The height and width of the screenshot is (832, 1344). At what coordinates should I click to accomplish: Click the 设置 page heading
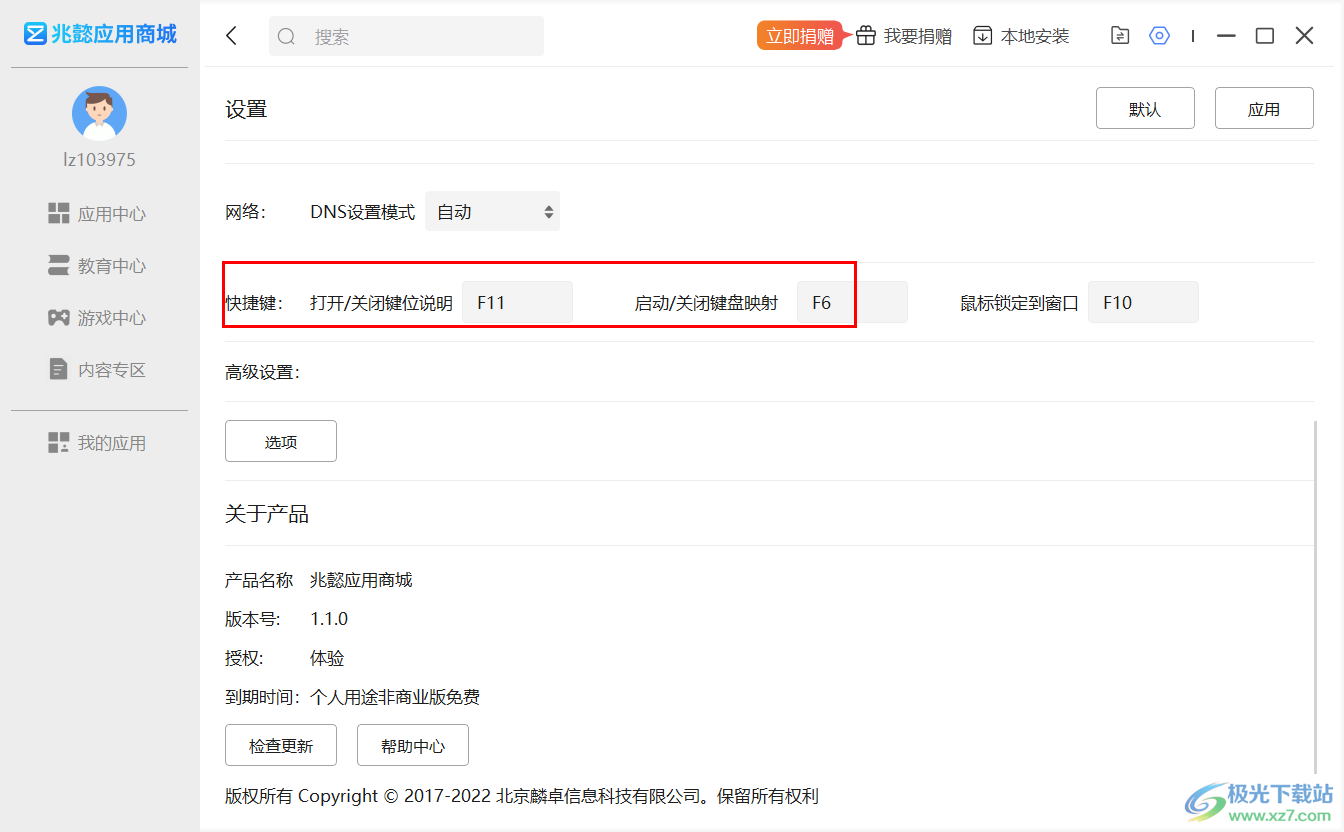tap(246, 109)
